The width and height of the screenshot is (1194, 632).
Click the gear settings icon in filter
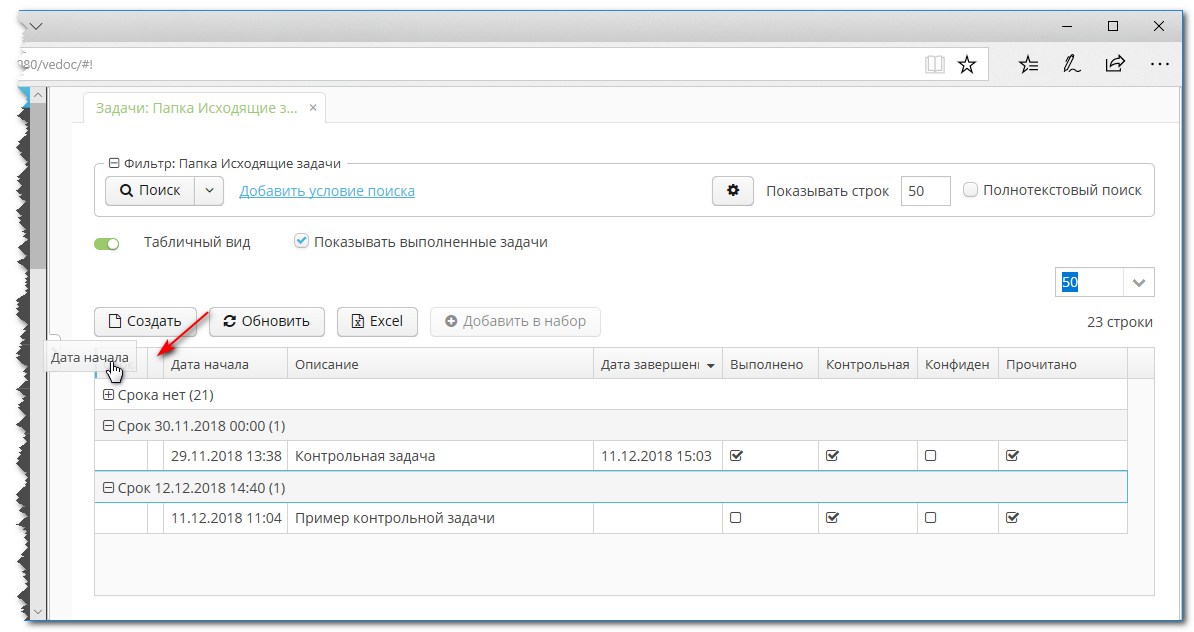coord(733,191)
